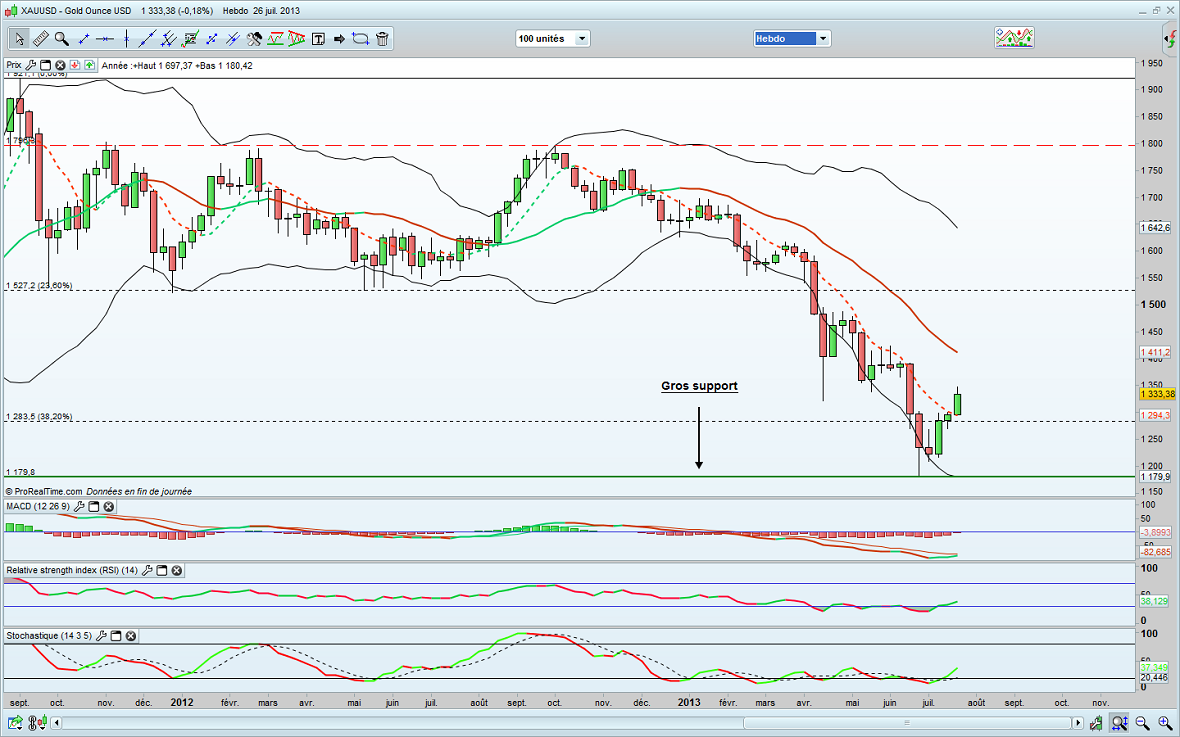The image size is (1180, 737).
Task: Zoom out the chart using minus magnifier
Action: point(1141,722)
